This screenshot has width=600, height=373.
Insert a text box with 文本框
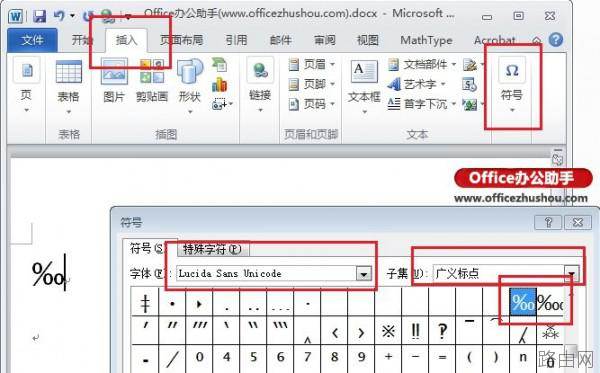[x=364, y=87]
